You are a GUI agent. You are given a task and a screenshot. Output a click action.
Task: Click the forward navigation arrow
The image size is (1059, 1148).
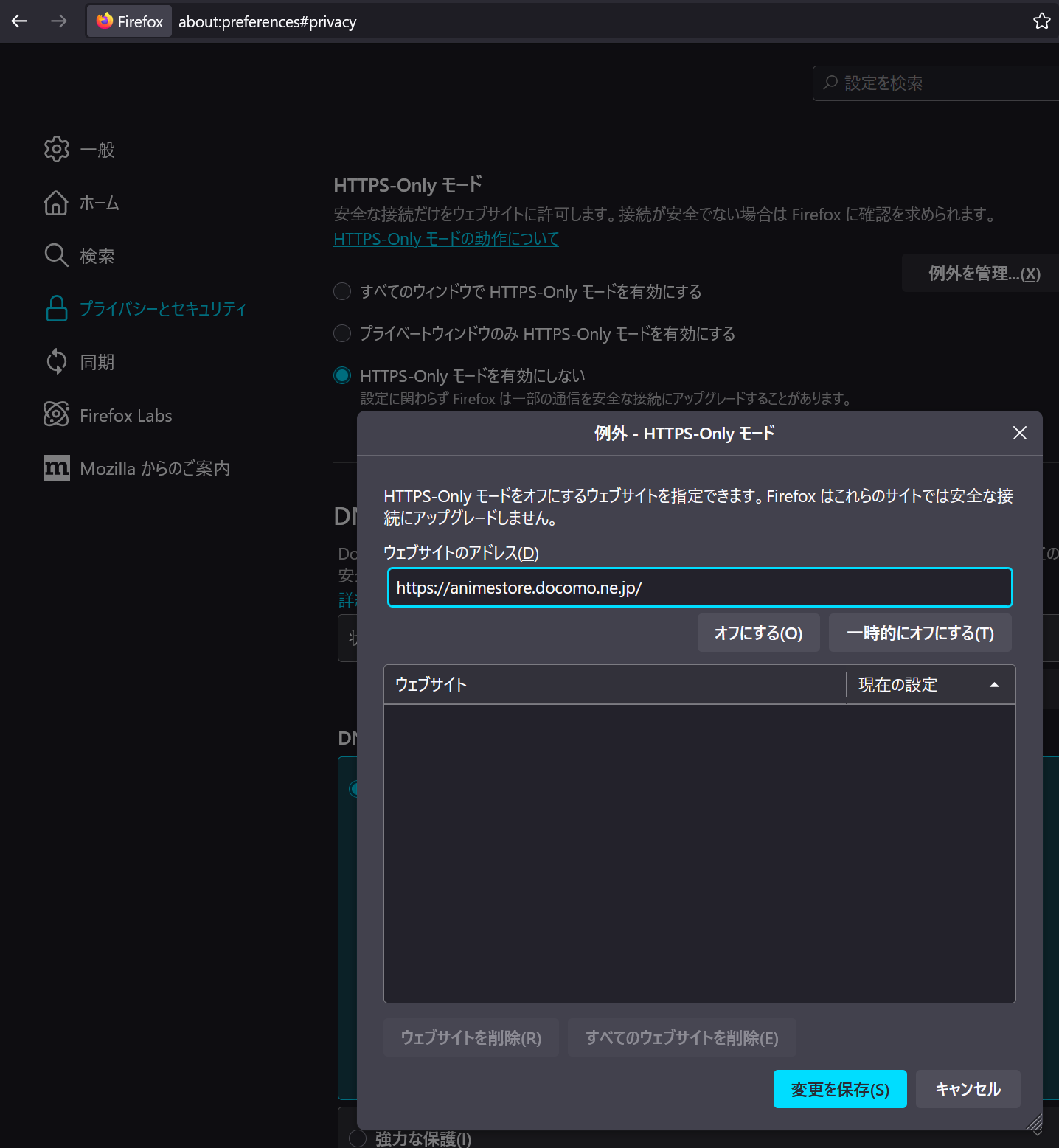(58, 21)
